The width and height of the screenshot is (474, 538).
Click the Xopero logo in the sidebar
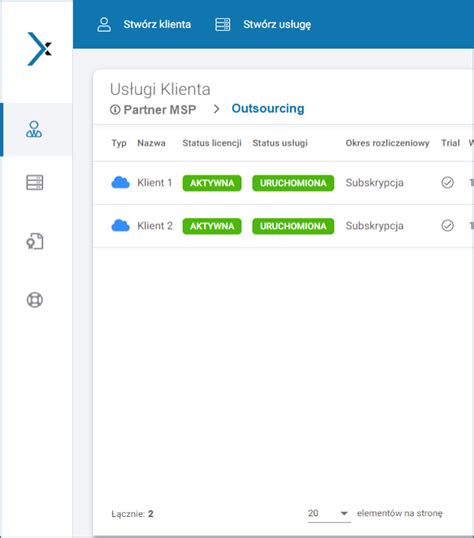(39, 49)
